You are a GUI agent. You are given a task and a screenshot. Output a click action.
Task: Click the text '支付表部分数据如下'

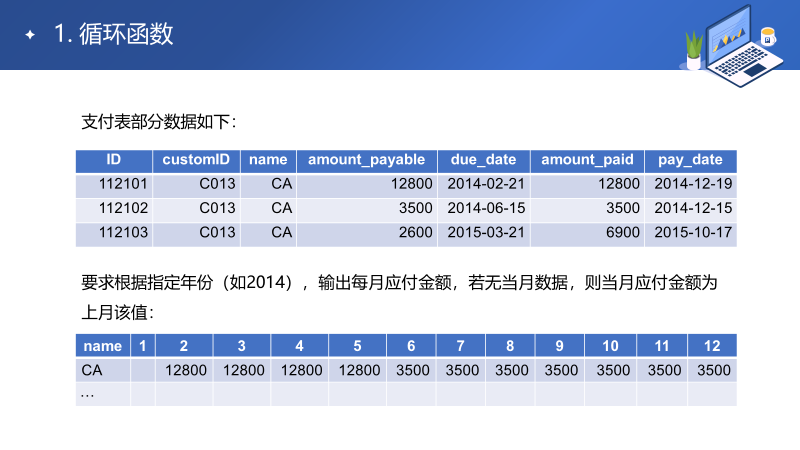coord(158,122)
